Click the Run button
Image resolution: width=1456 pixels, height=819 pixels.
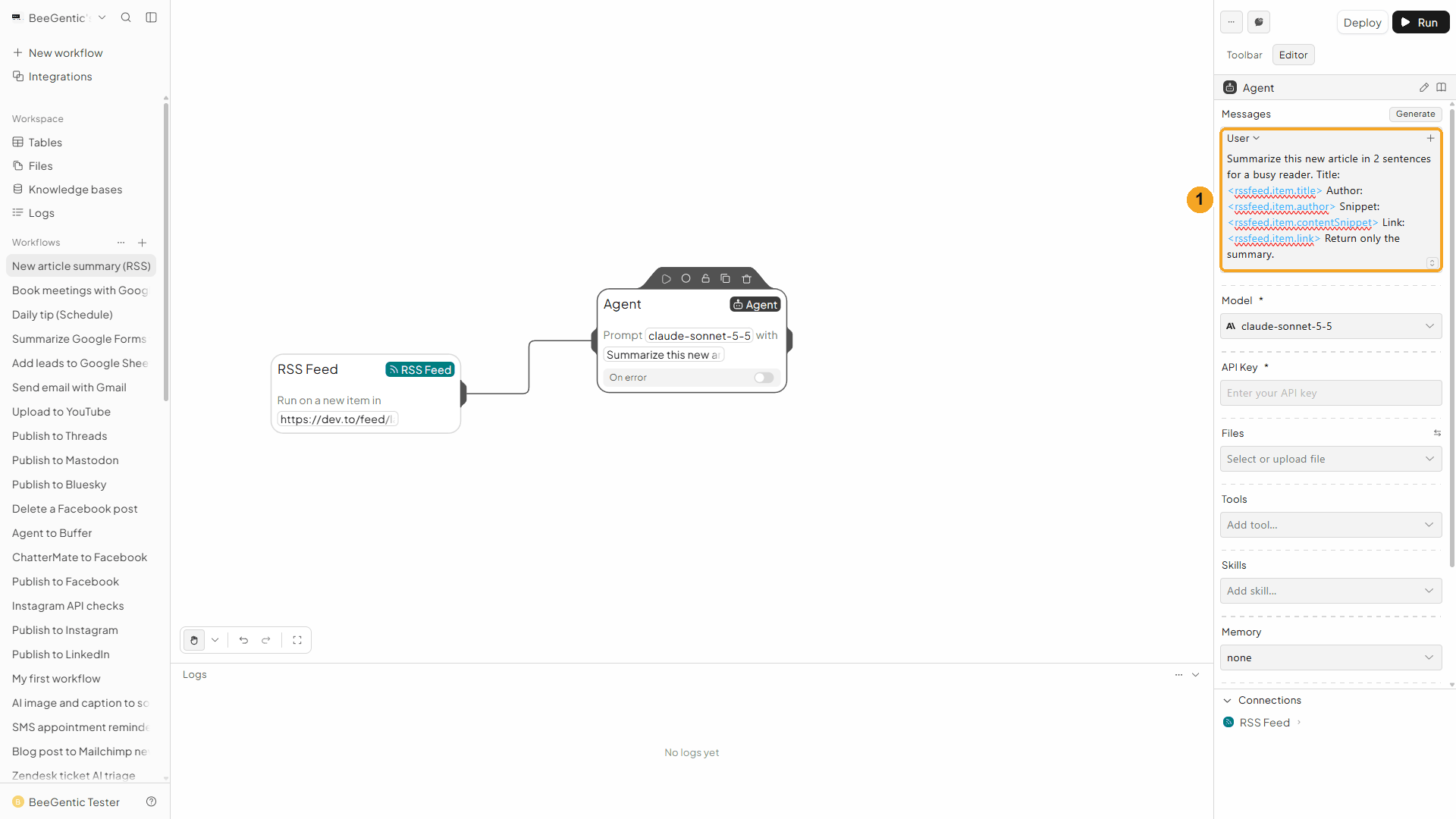[x=1420, y=22]
